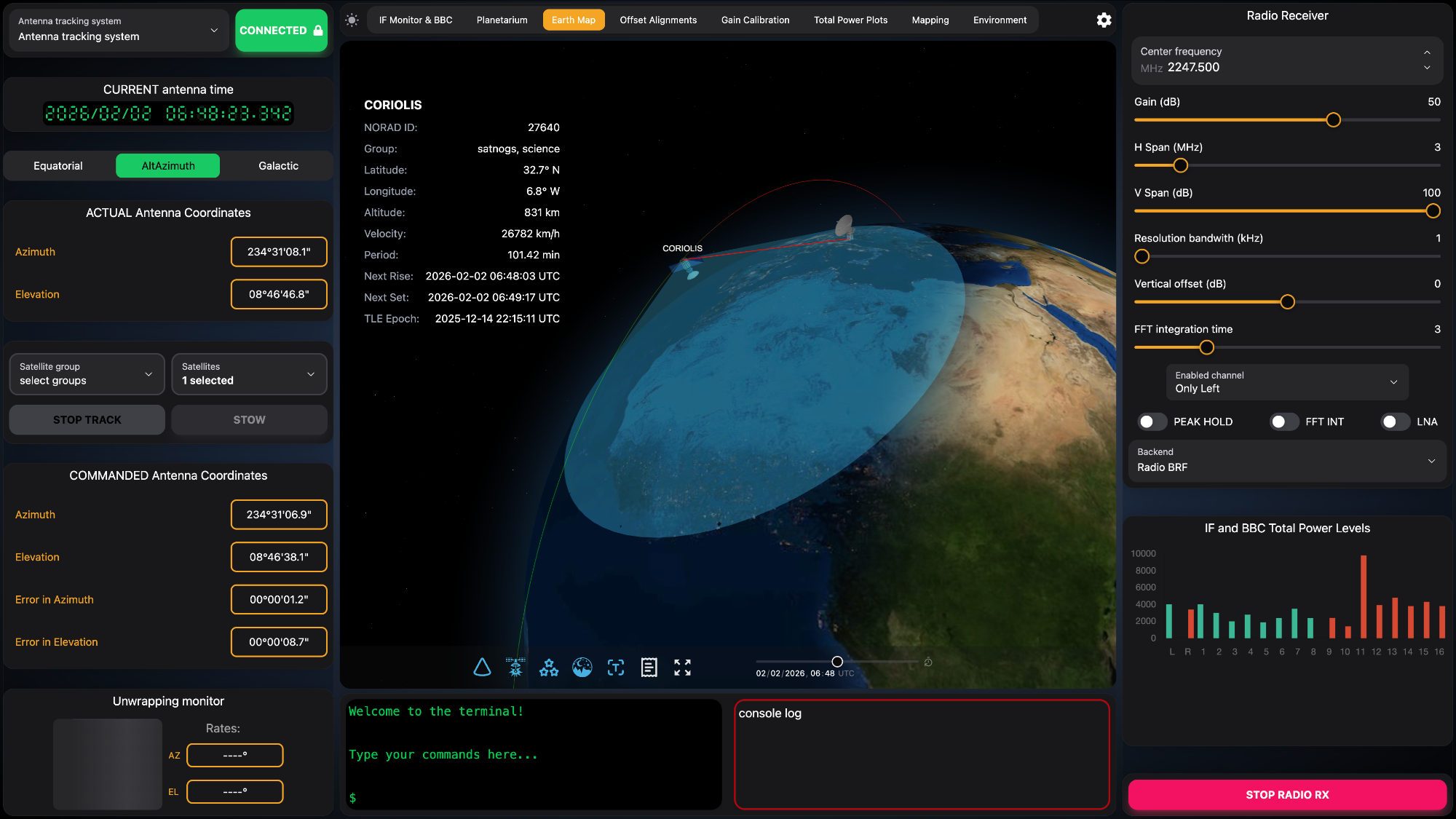Select the antenna beam cone icon
This screenshot has width=1456, height=819.
pyautogui.click(x=482, y=667)
